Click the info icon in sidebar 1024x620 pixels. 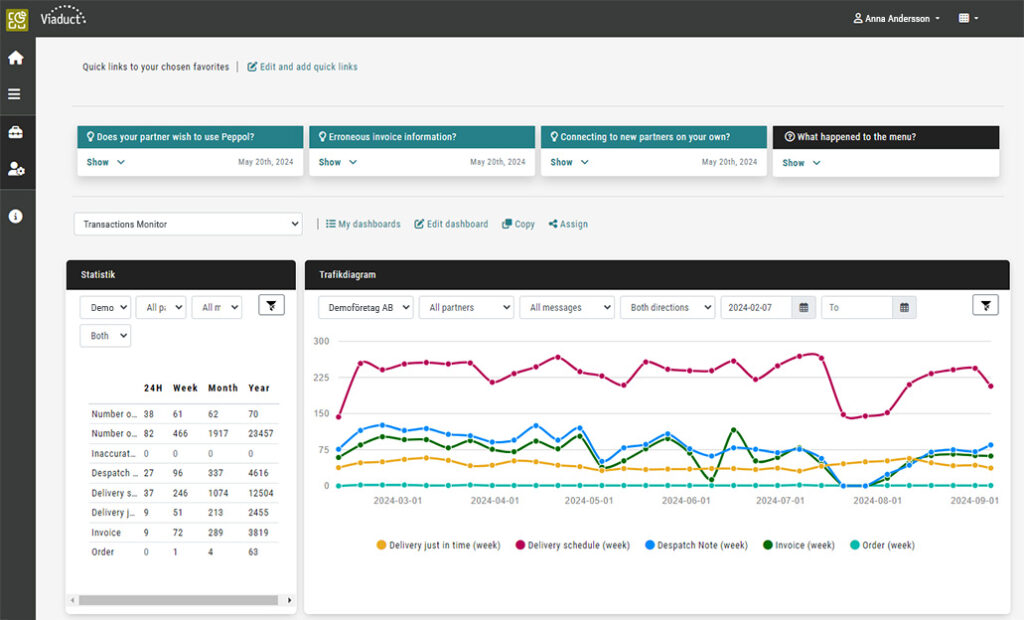coord(16,216)
